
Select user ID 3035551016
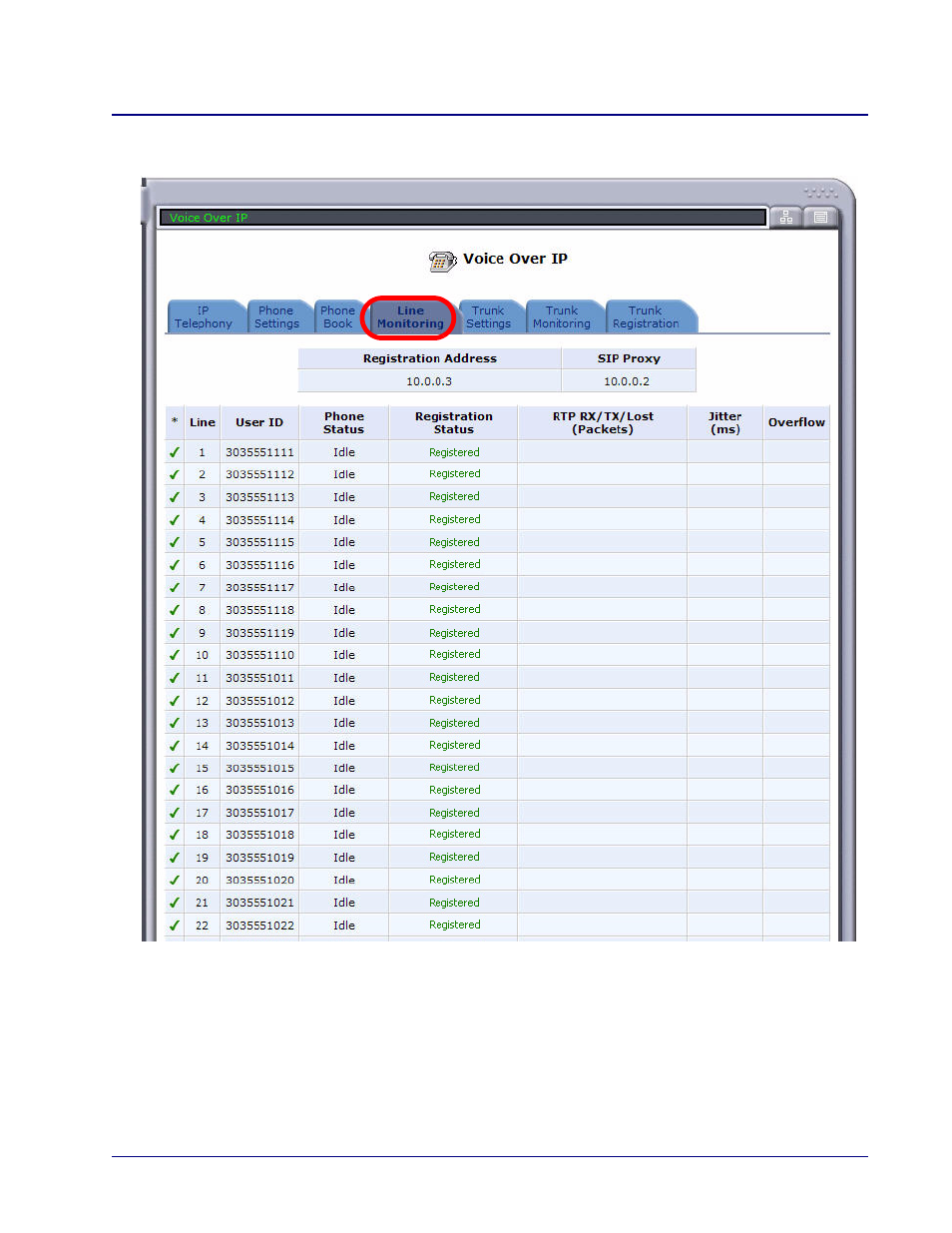(x=260, y=790)
